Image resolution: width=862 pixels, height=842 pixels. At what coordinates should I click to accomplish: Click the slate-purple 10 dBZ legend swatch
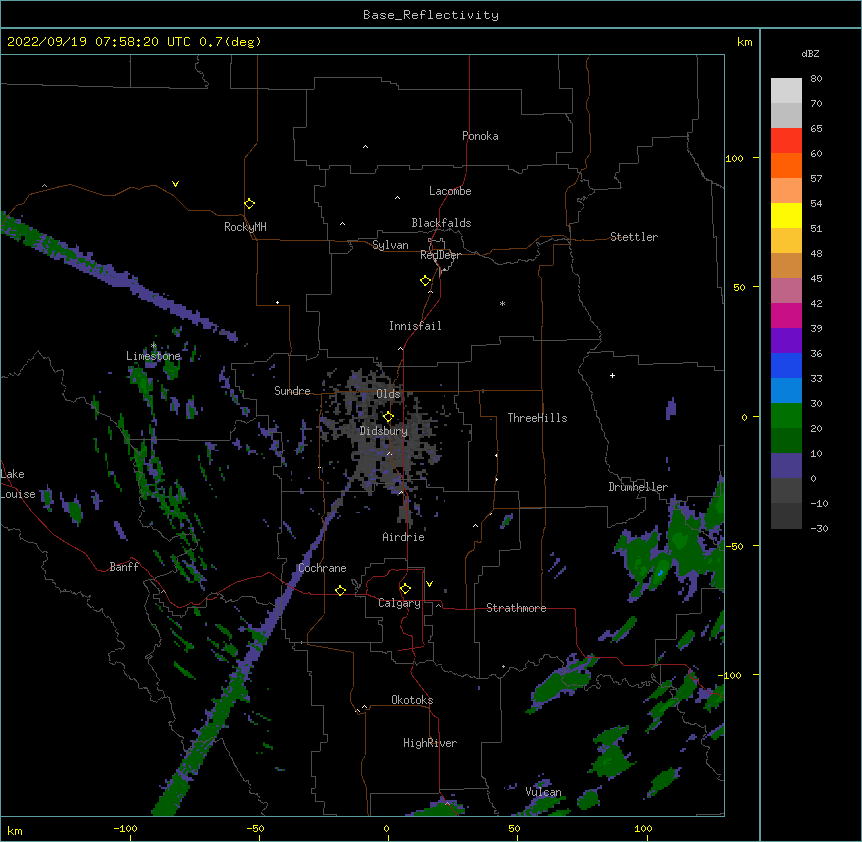pos(786,466)
